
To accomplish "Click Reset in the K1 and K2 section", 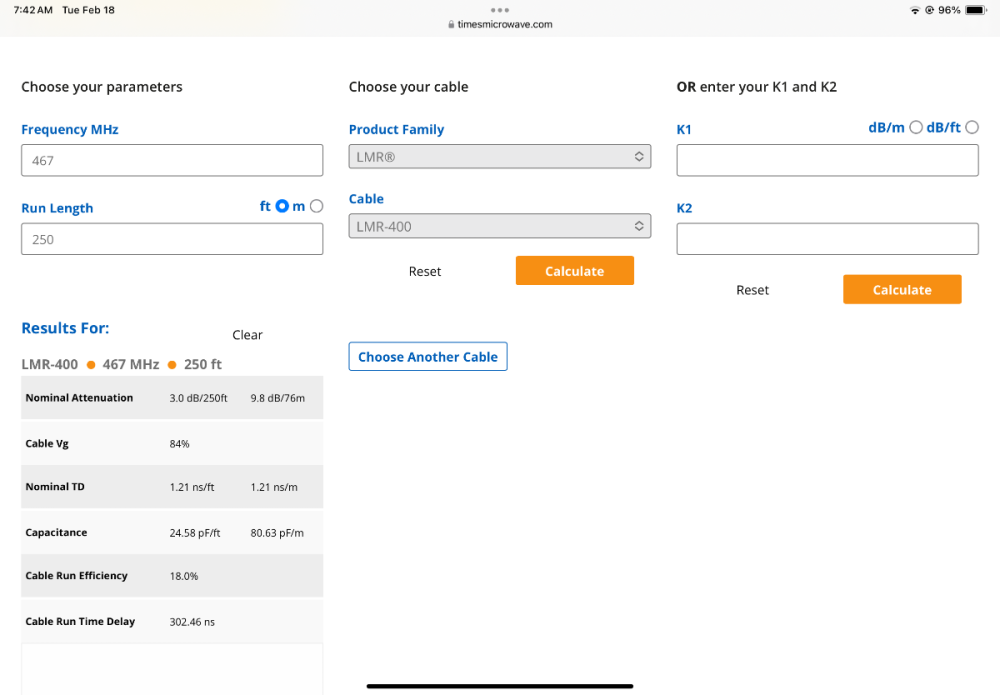I will [x=752, y=290].
